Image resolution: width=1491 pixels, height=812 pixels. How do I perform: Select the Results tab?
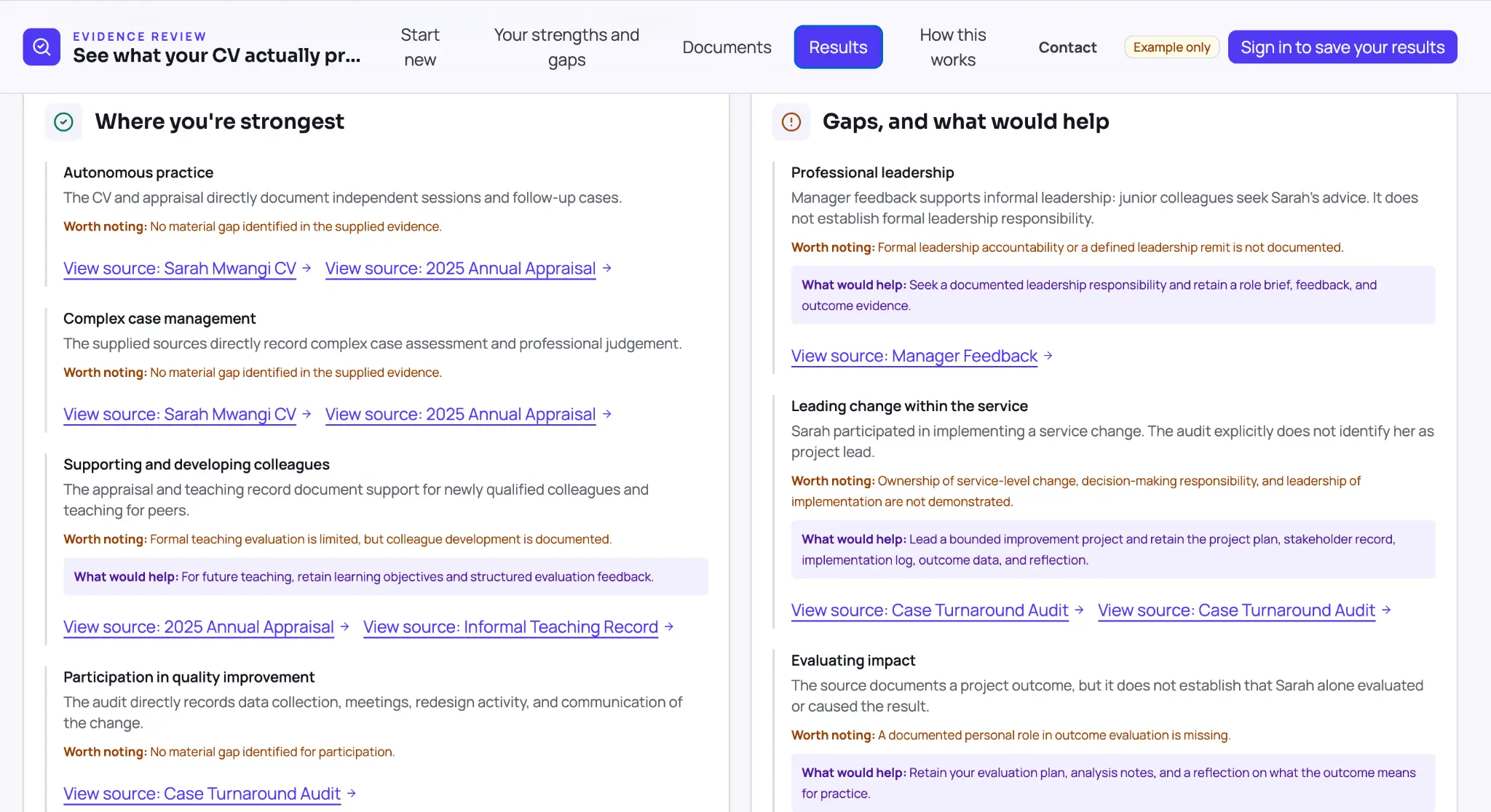pos(838,47)
